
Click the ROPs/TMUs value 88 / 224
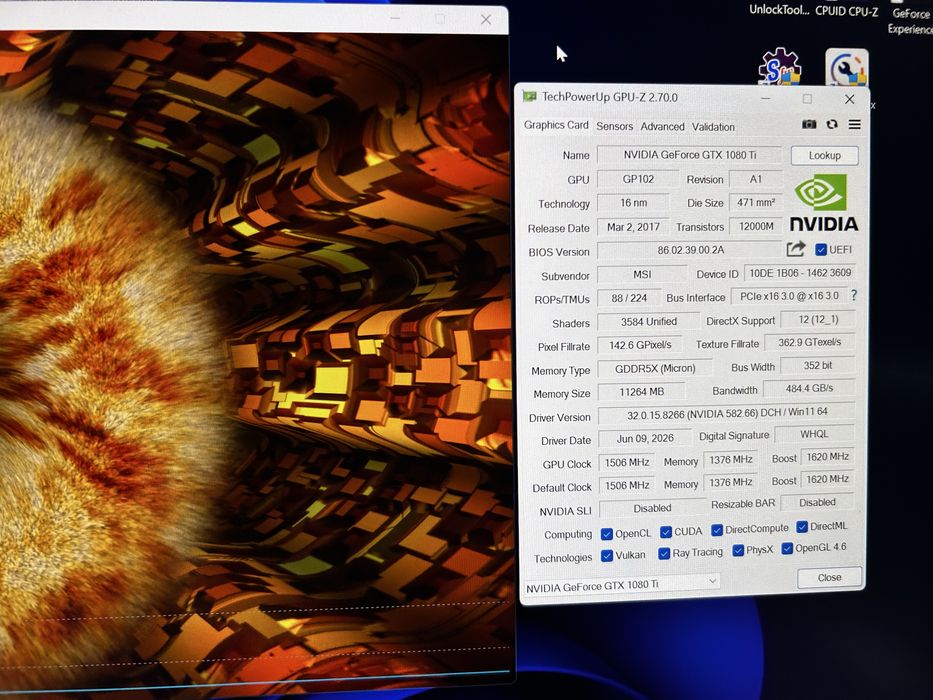[629, 298]
